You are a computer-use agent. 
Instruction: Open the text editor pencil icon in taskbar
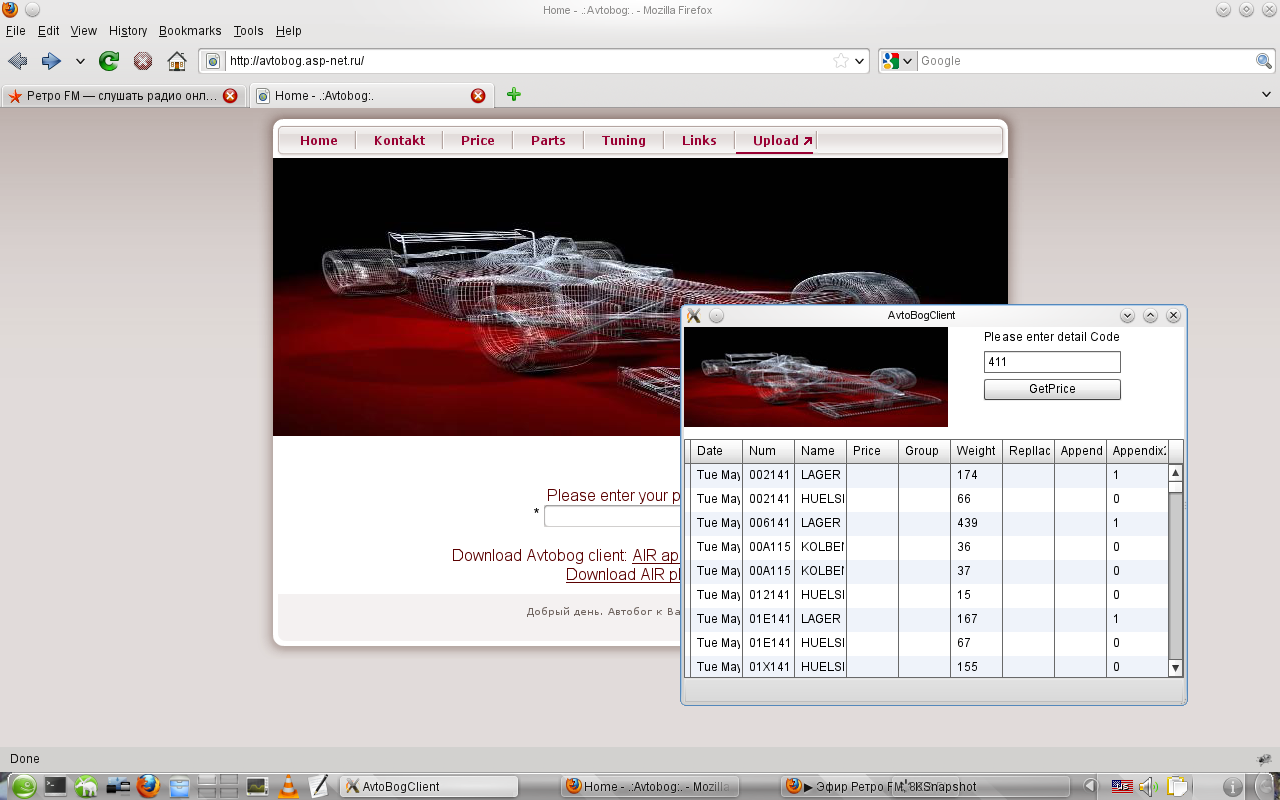click(319, 786)
